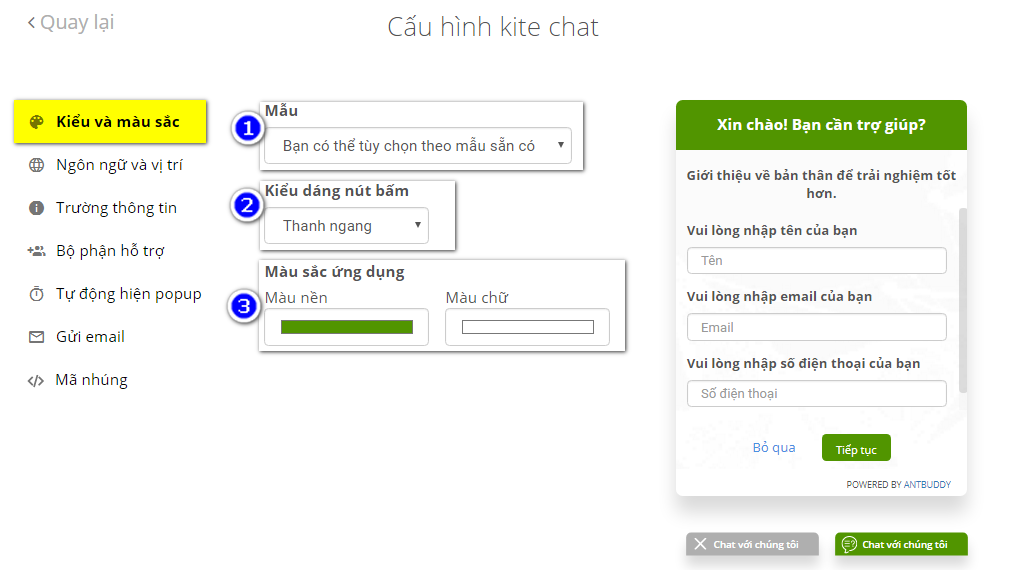1010x570 pixels.
Task: Click the Bỏ qua skip link
Action: 774,448
